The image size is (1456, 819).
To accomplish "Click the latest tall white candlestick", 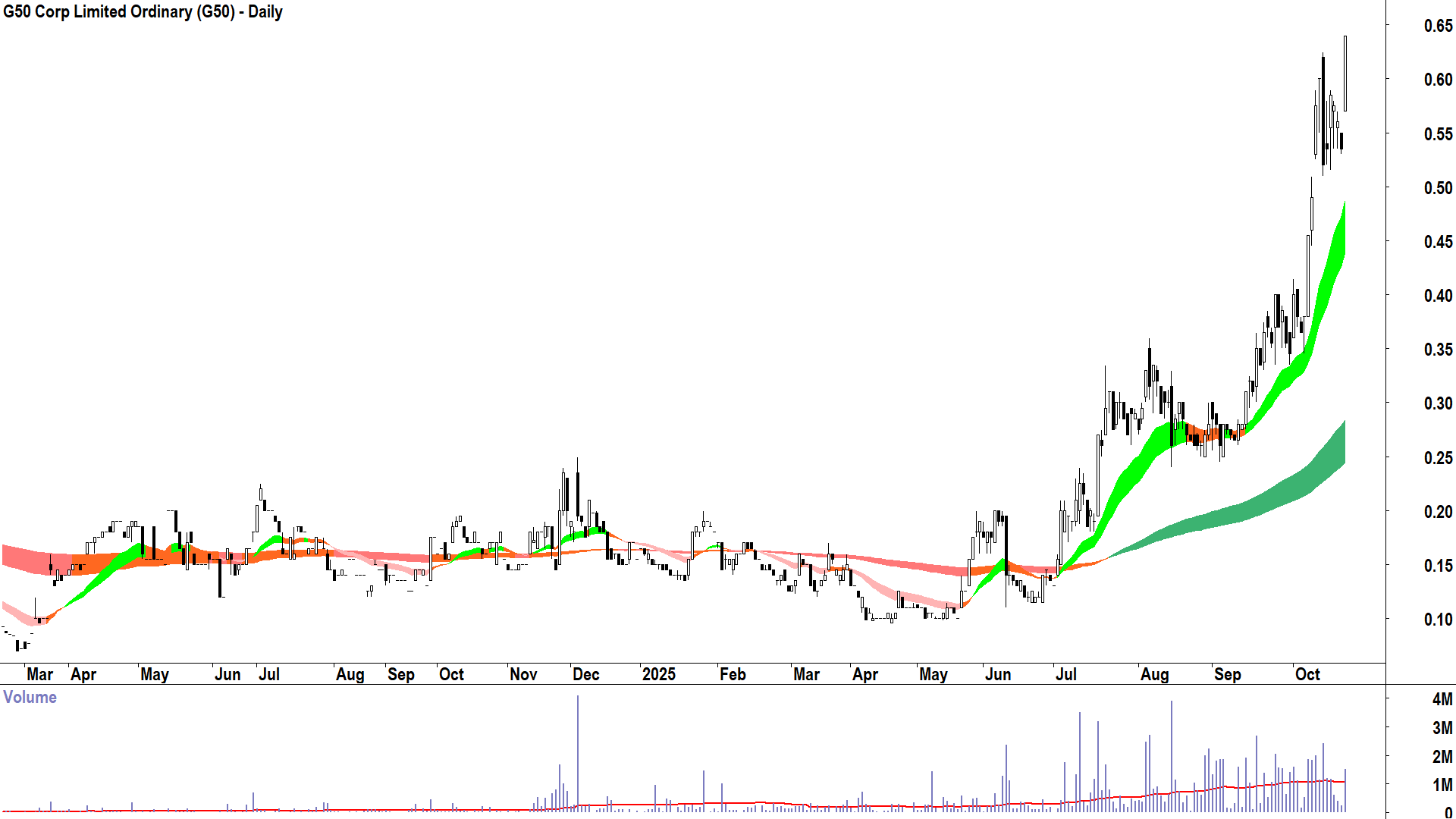I will 1345,74.
